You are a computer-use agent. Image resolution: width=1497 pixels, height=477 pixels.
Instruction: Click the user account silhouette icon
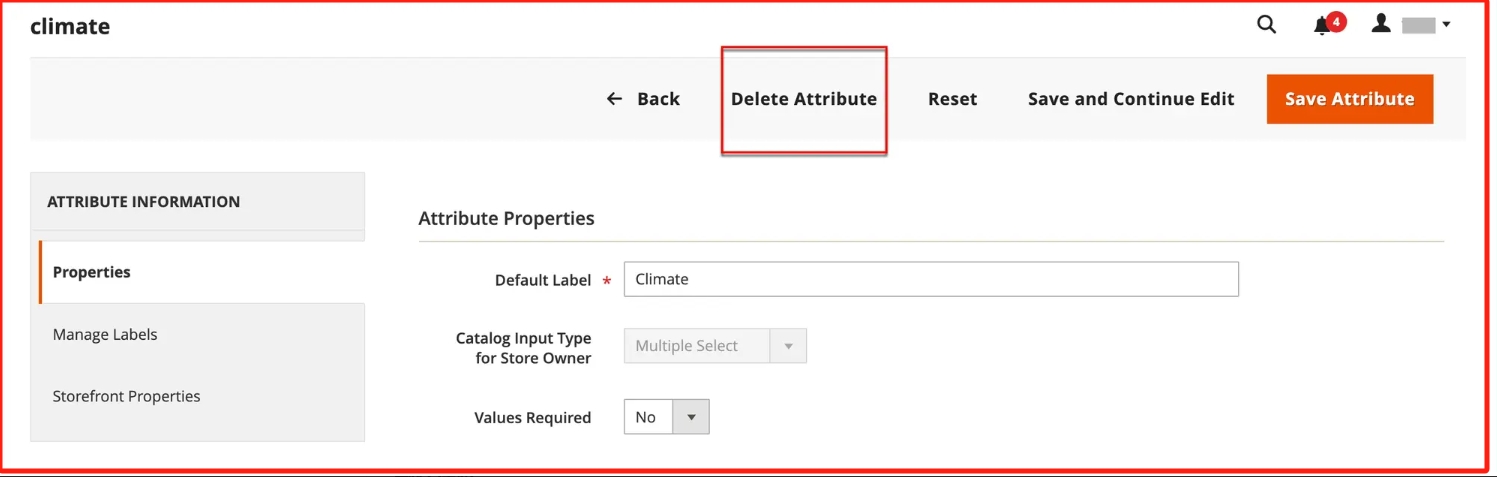(1381, 24)
